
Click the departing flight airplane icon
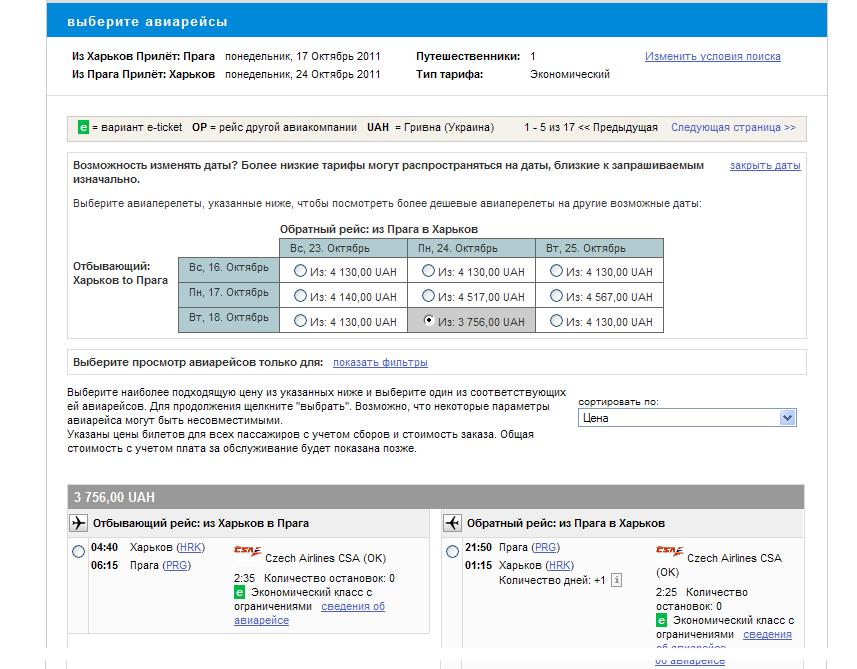point(79,523)
